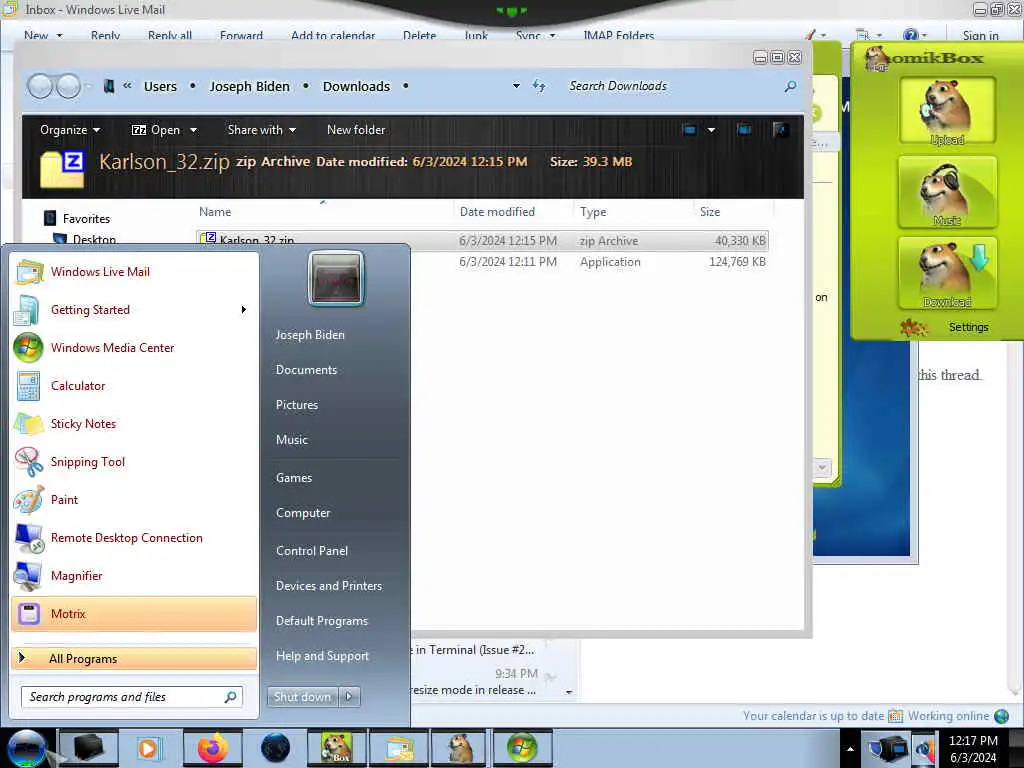Open Default Programs from Start menu

pos(322,621)
